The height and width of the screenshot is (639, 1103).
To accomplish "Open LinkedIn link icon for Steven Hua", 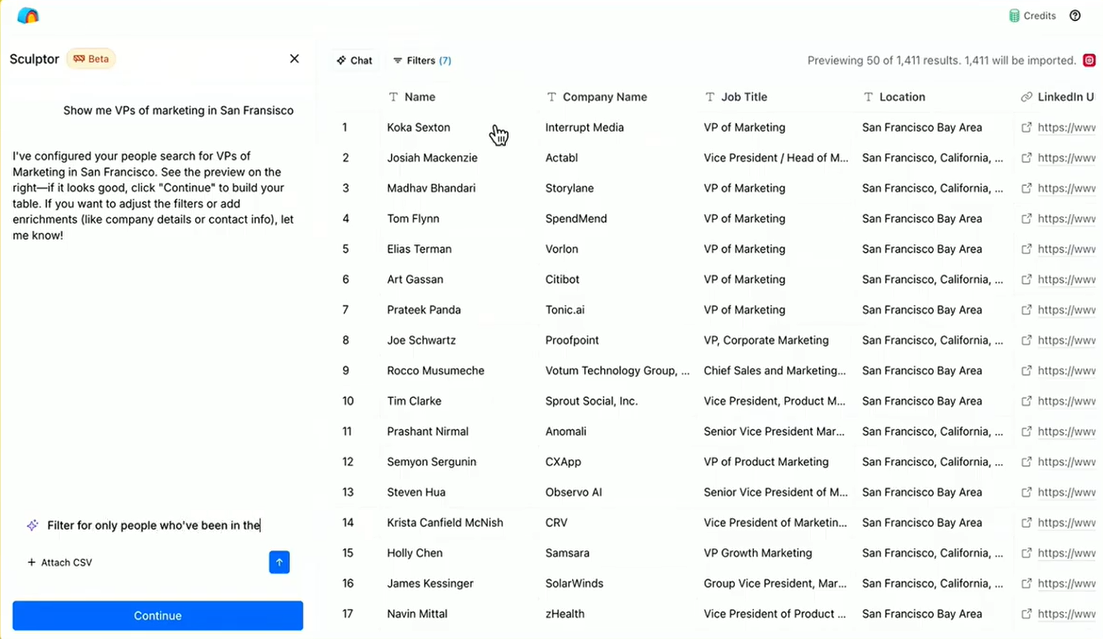I will click(x=1026, y=492).
